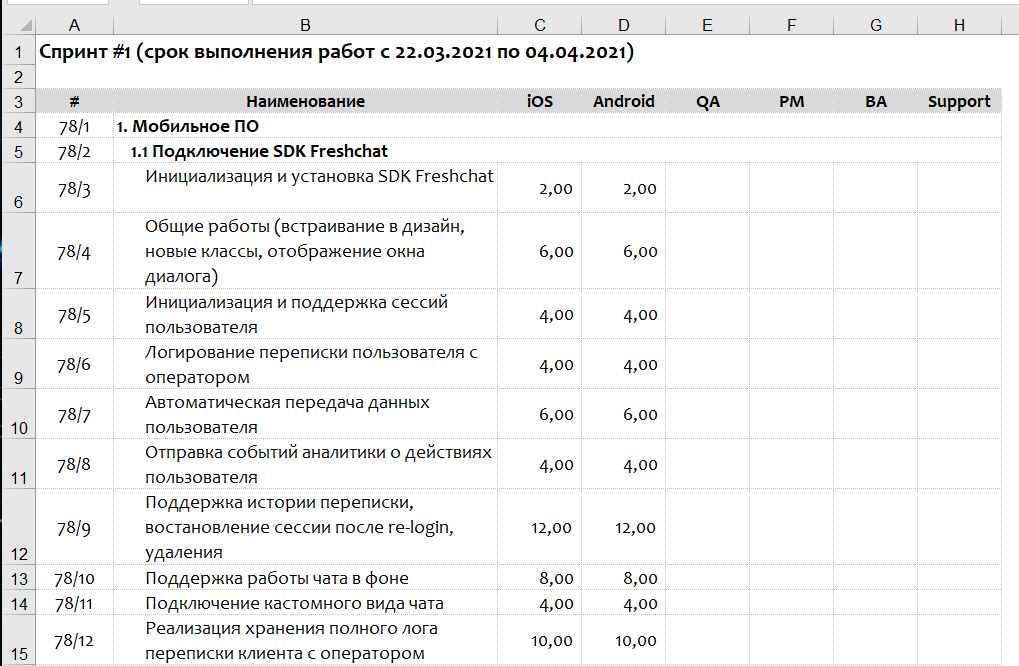Select the "Поддержка работы чата в фоне" cell
The height and width of the screenshot is (666, 1019).
277,578
